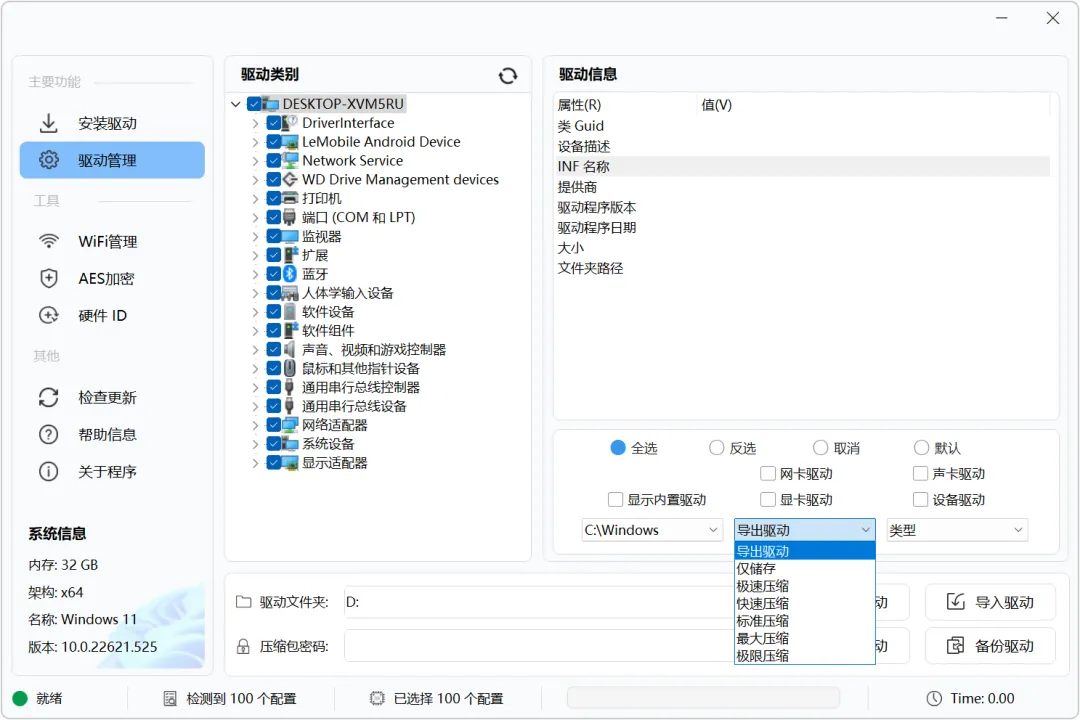Uncheck the DriverInterface checkbox

273,123
